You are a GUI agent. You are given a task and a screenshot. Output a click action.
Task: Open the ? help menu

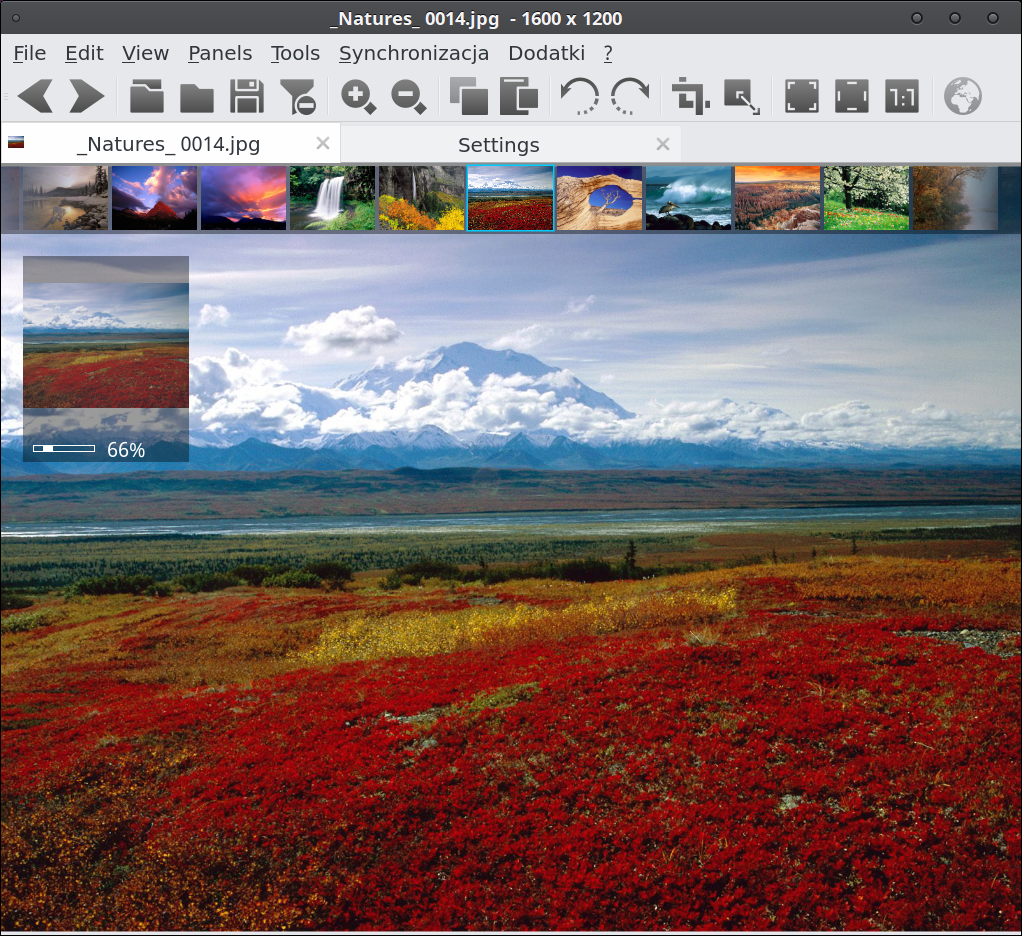click(608, 53)
